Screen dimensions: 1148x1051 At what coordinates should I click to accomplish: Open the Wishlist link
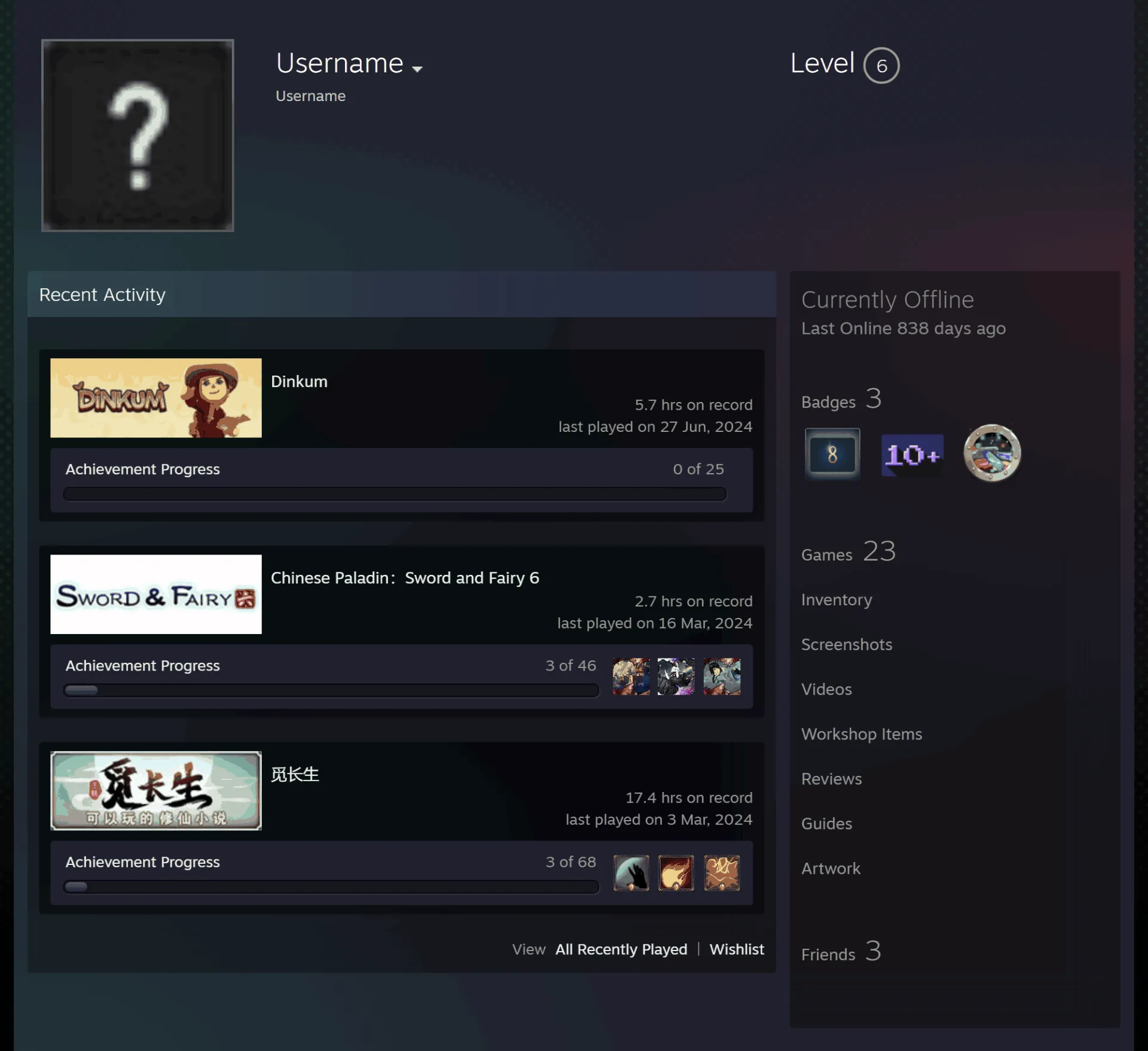[x=737, y=949]
